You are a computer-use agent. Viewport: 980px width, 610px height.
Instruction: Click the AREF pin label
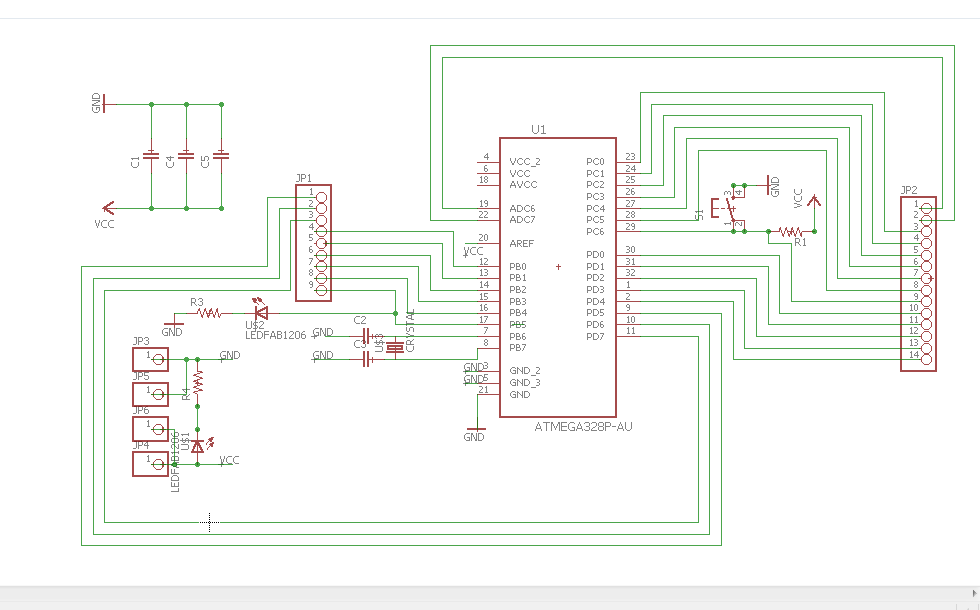coord(522,244)
